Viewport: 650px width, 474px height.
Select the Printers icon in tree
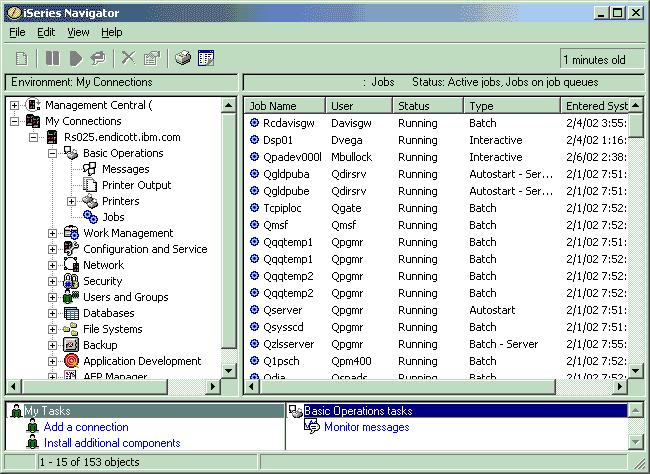tap(90, 201)
